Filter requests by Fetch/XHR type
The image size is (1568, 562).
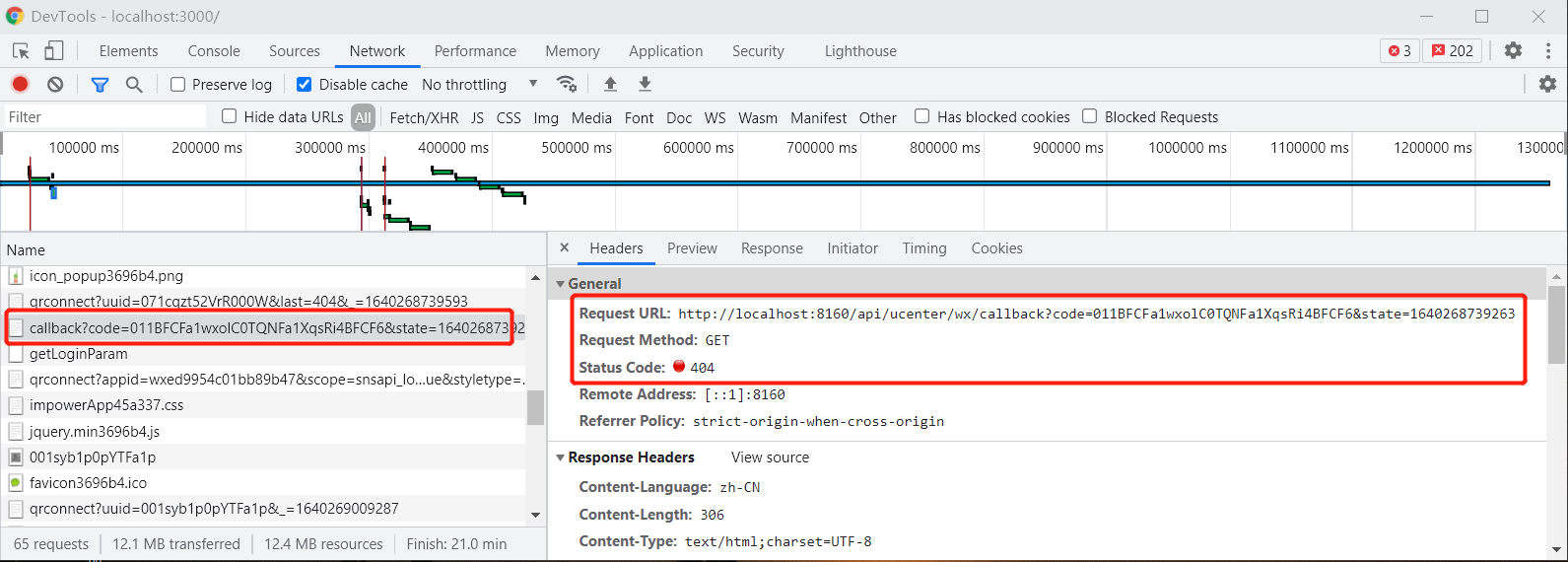pyautogui.click(x=424, y=117)
